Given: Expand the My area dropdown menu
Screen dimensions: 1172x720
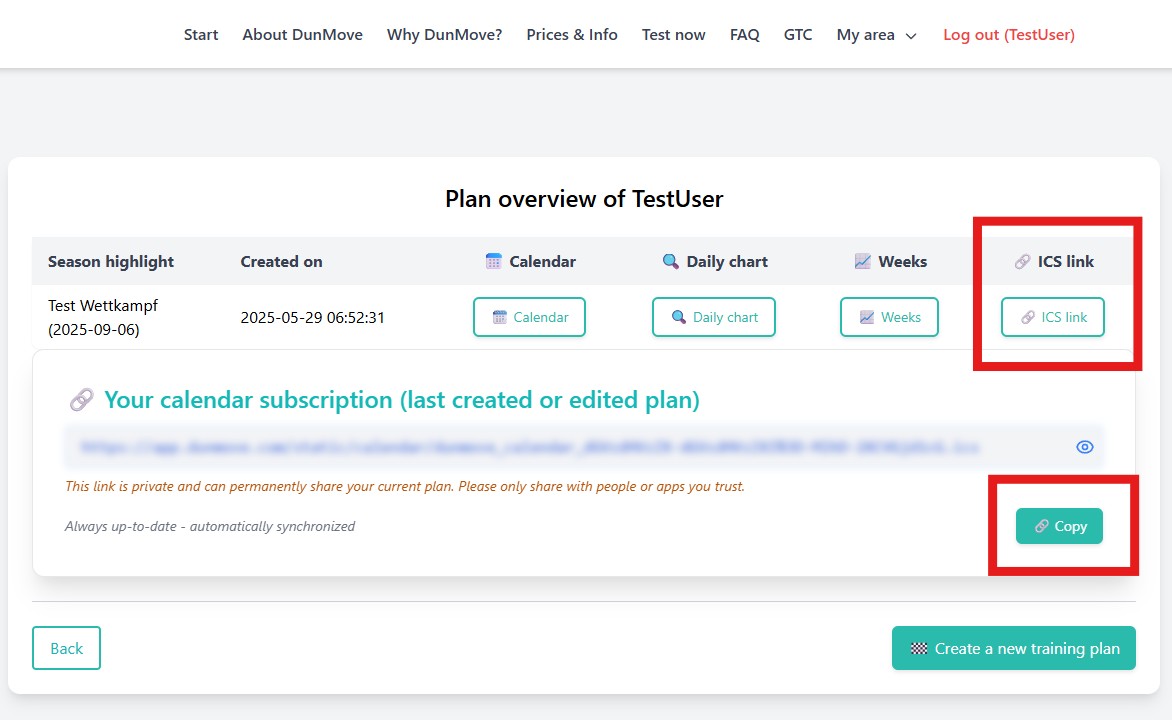Looking at the screenshot, I should [x=876, y=35].
